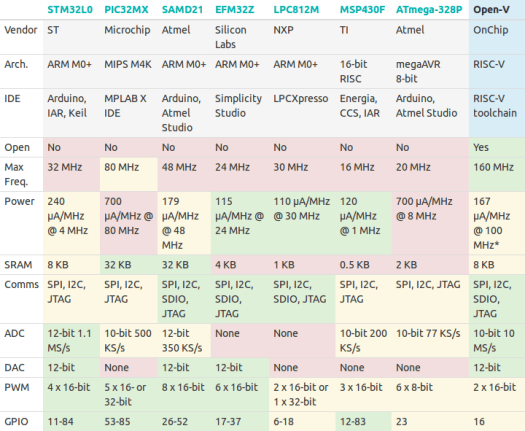Image resolution: width=525 pixels, height=431 pixels.
Task: Click the 5 x 16- or 32-bit PWM cell
Action: click(x=129, y=394)
